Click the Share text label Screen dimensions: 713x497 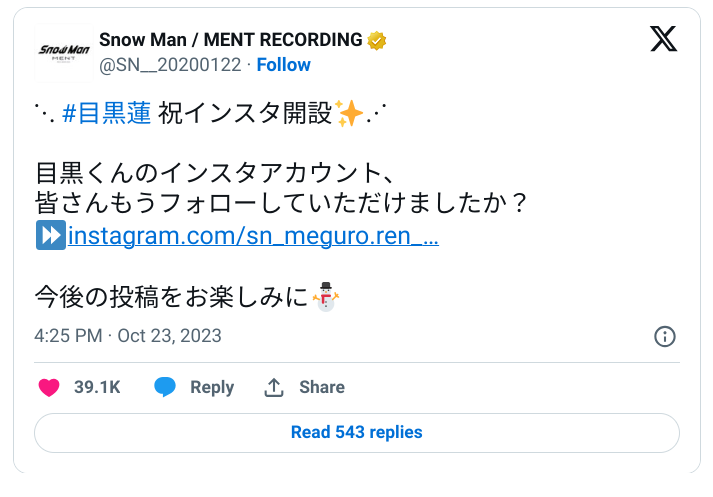coord(322,387)
